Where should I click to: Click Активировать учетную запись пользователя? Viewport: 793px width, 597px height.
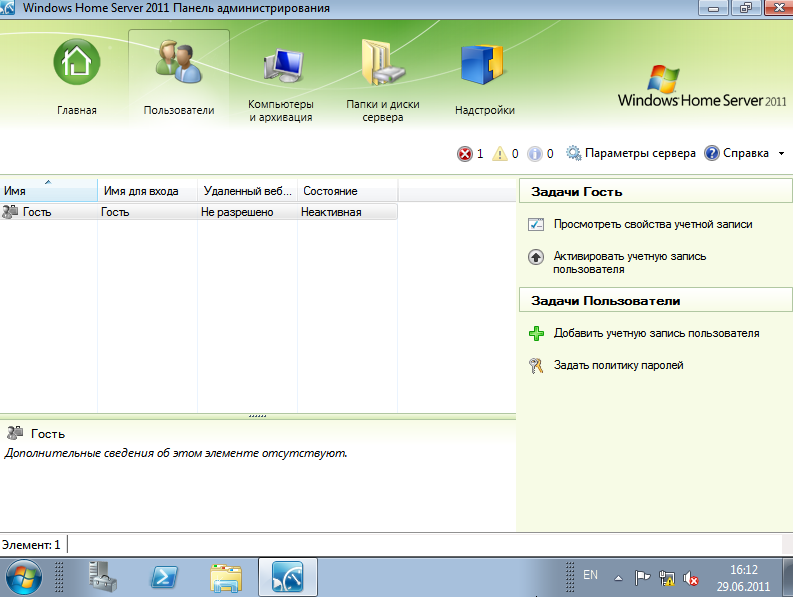click(630, 263)
